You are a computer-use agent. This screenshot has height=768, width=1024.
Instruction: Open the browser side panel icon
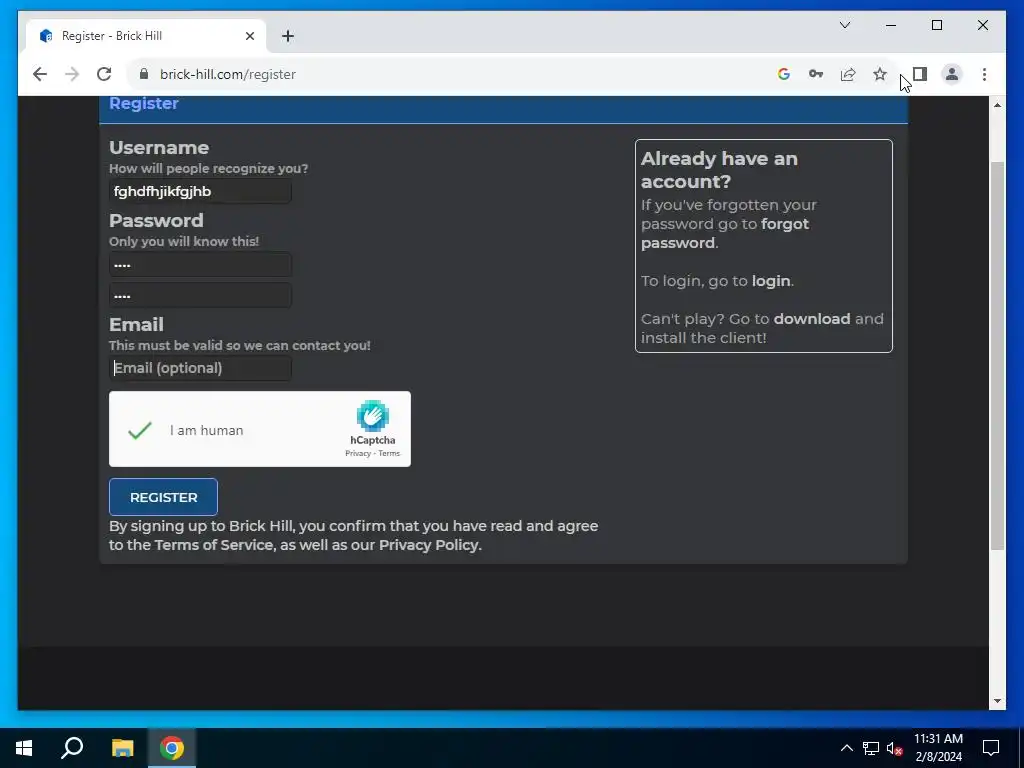tap(920, 74)
